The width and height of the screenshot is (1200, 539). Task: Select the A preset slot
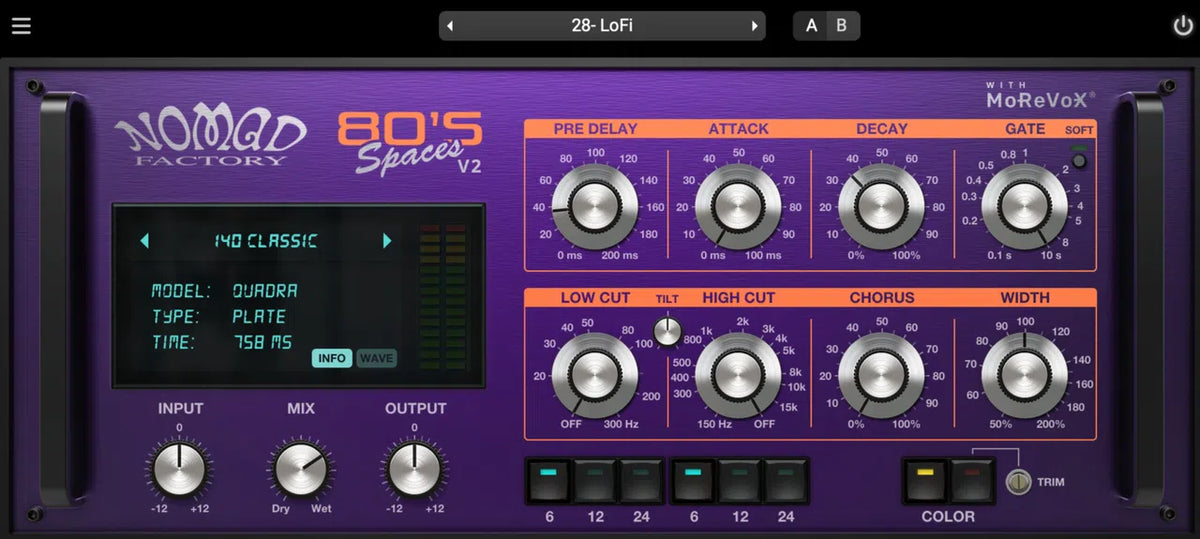[811, 26]
